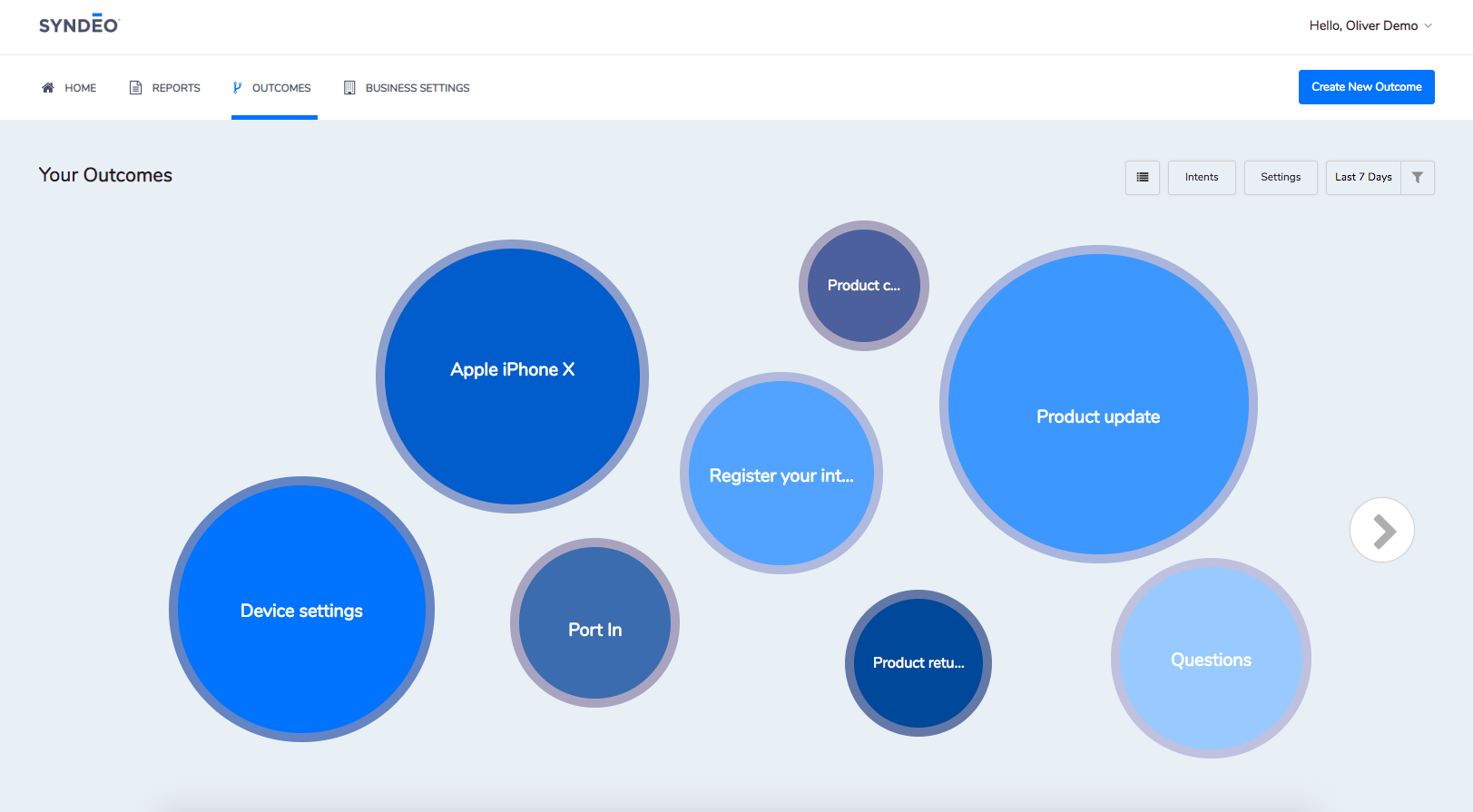Open the Port In outcome bubble
1473x812 pixels.
pyautogui.click(x=594, y=623)
